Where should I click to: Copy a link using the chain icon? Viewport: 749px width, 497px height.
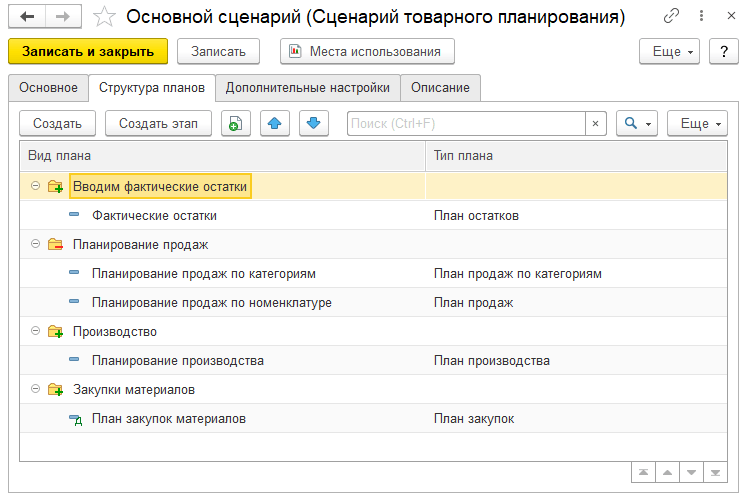[670, 17]
